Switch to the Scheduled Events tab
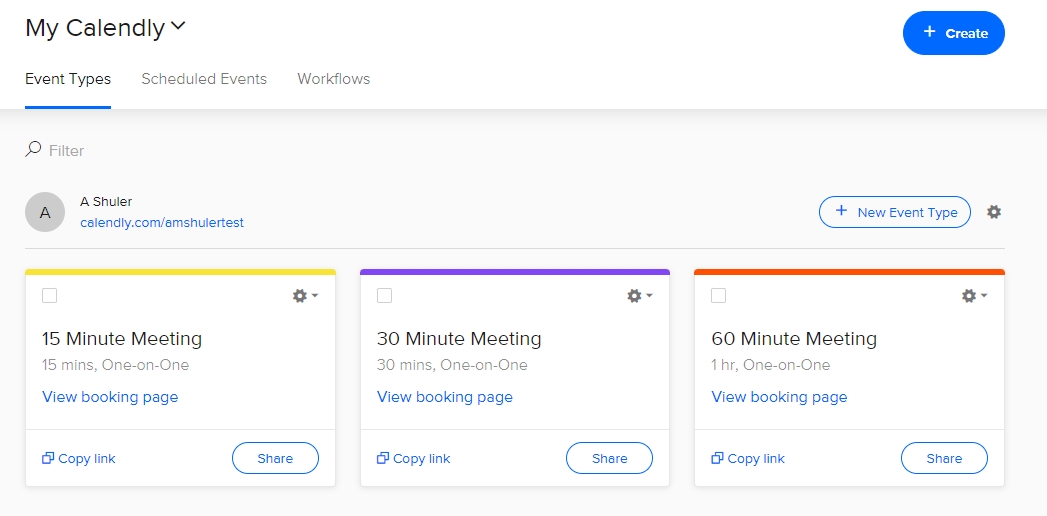Image resolution: width=1047 pixels, height=516 pixels. click(x=204, y=79)
